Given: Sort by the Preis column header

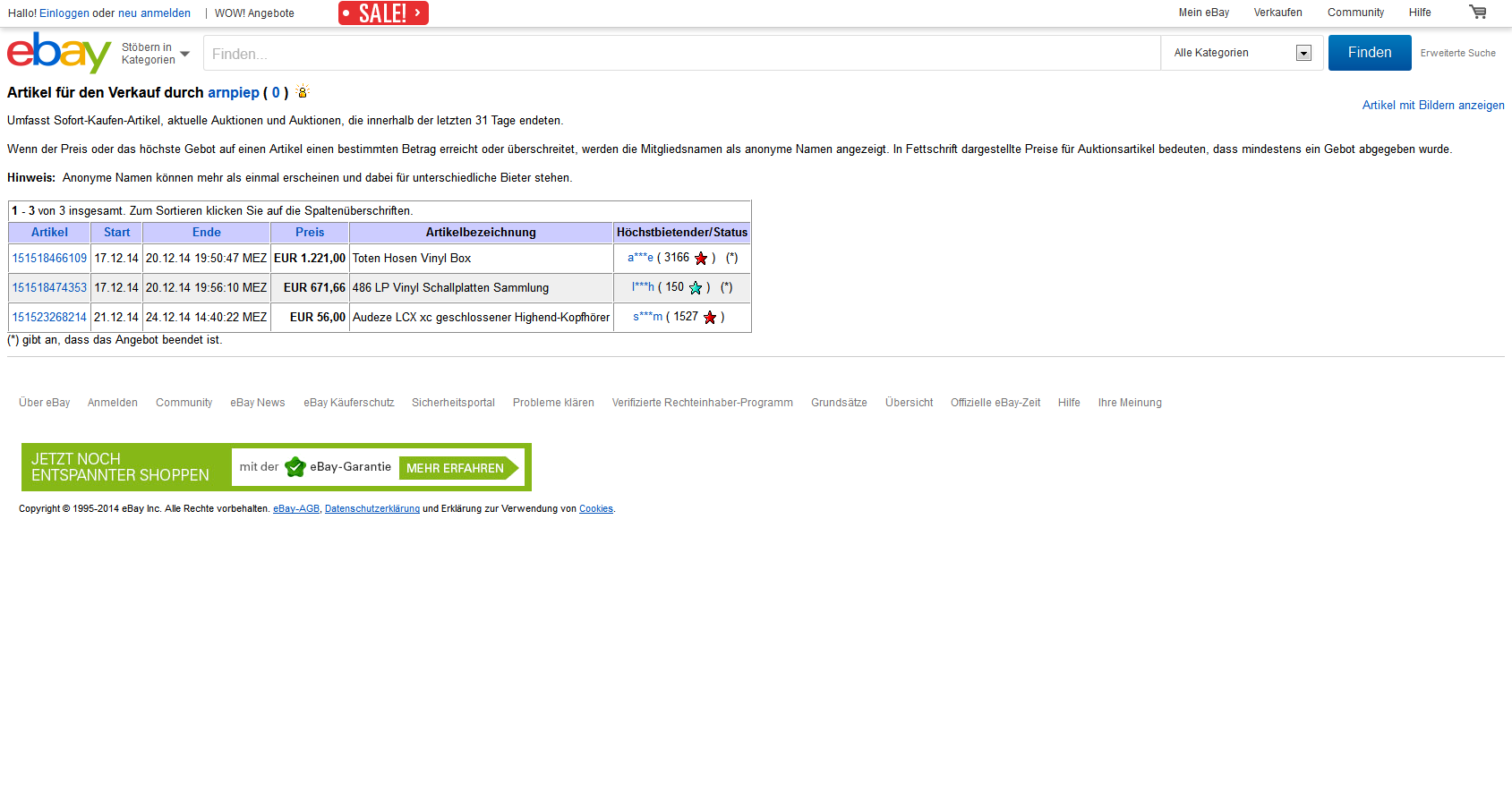Looking at the screenshot, I should [310, 232].
